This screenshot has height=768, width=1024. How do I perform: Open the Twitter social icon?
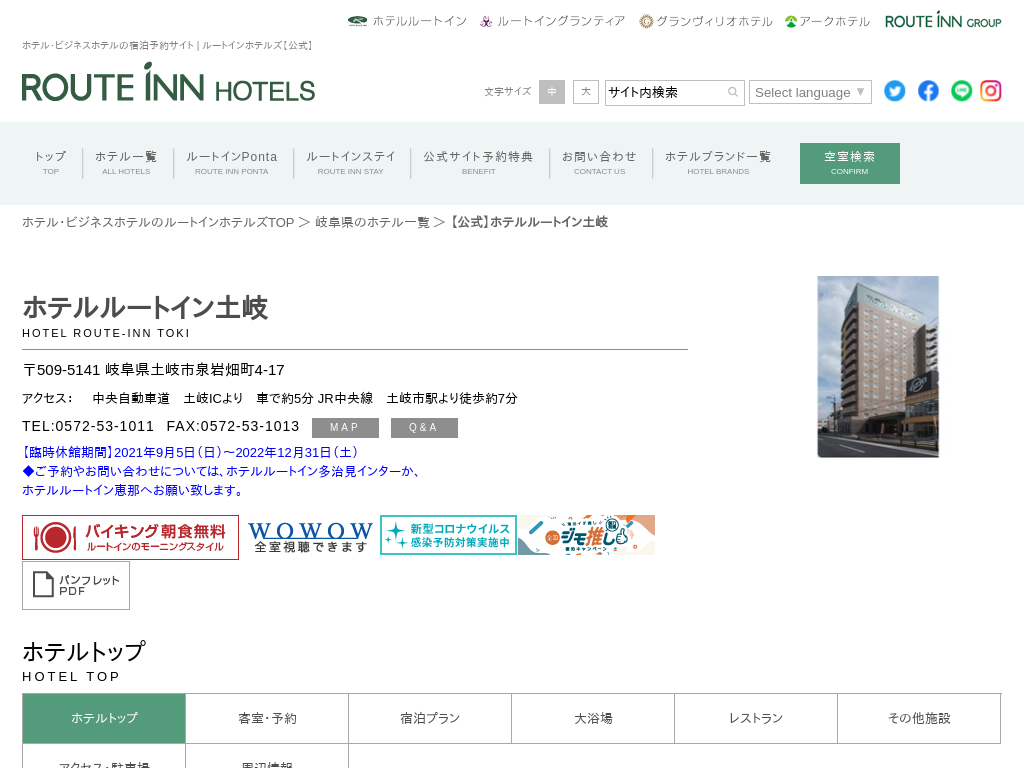[894, 91]
